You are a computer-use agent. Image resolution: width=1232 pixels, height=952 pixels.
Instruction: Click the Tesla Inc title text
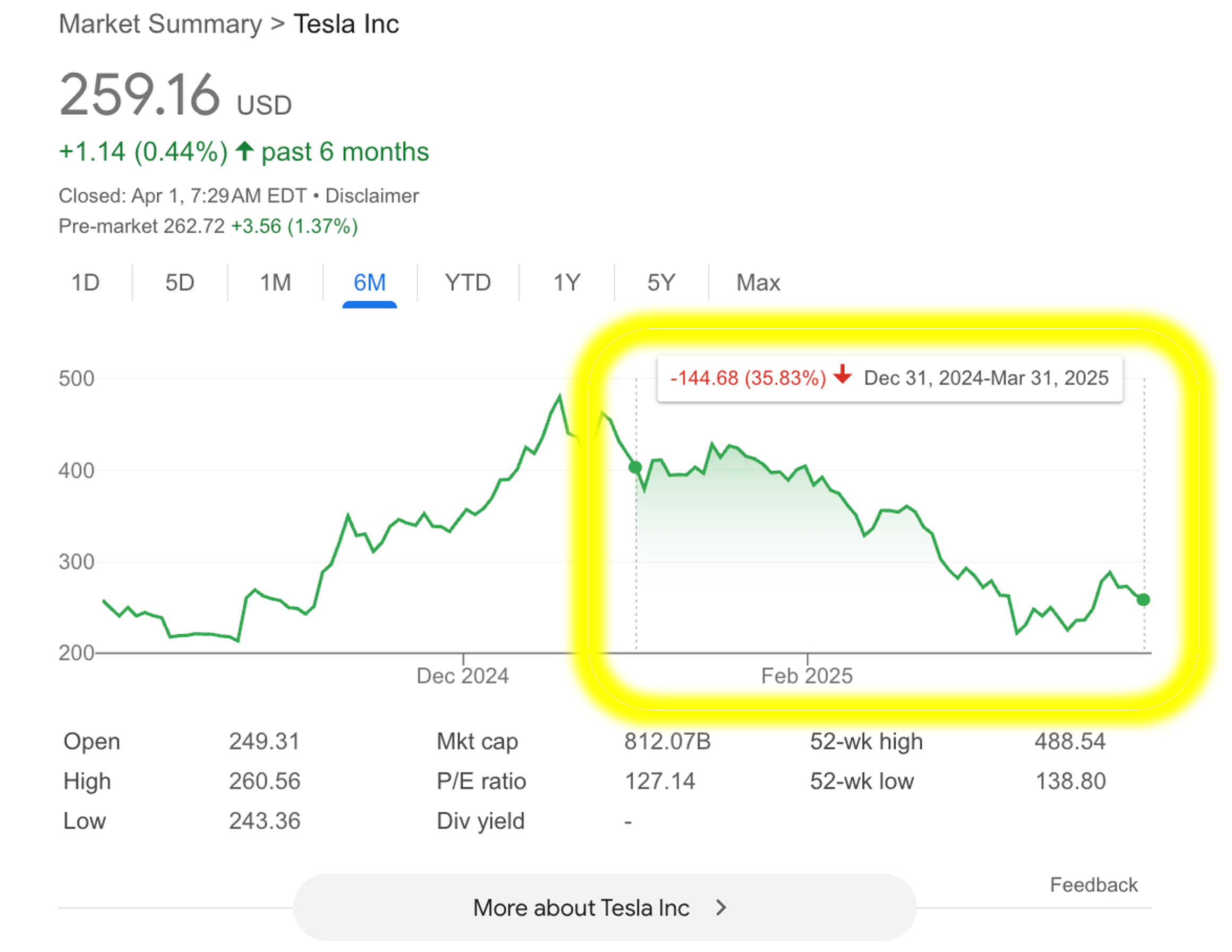[x=346, y=24]
